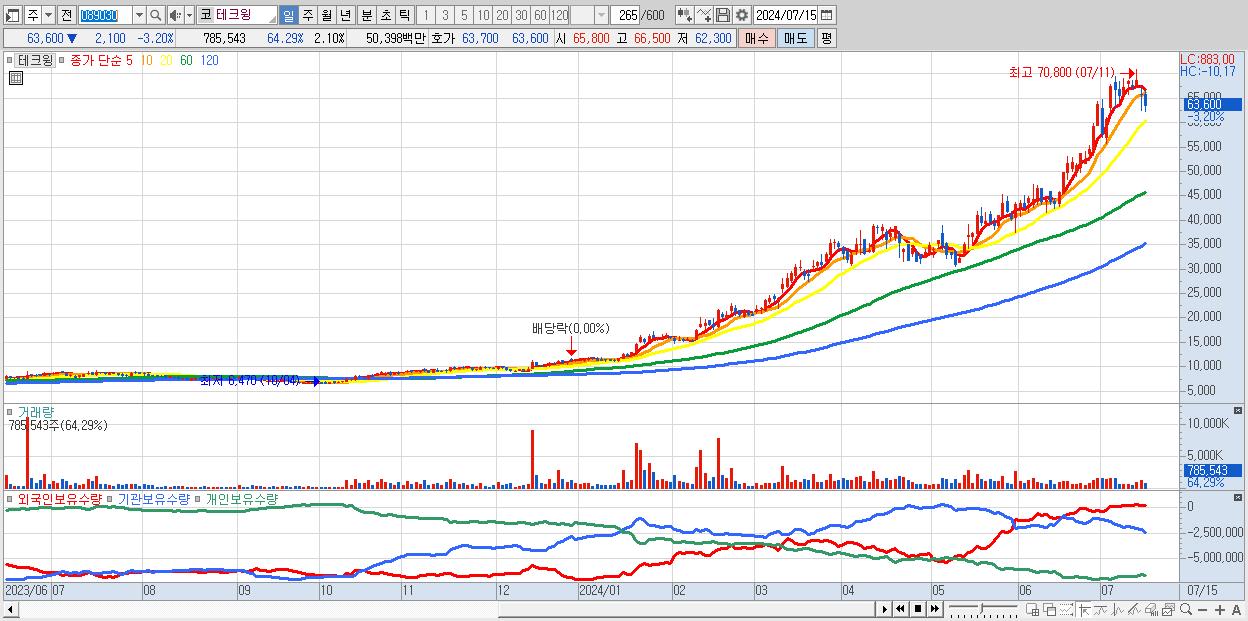Click the 개인보유수량 indicator legend

pos(242,498)
